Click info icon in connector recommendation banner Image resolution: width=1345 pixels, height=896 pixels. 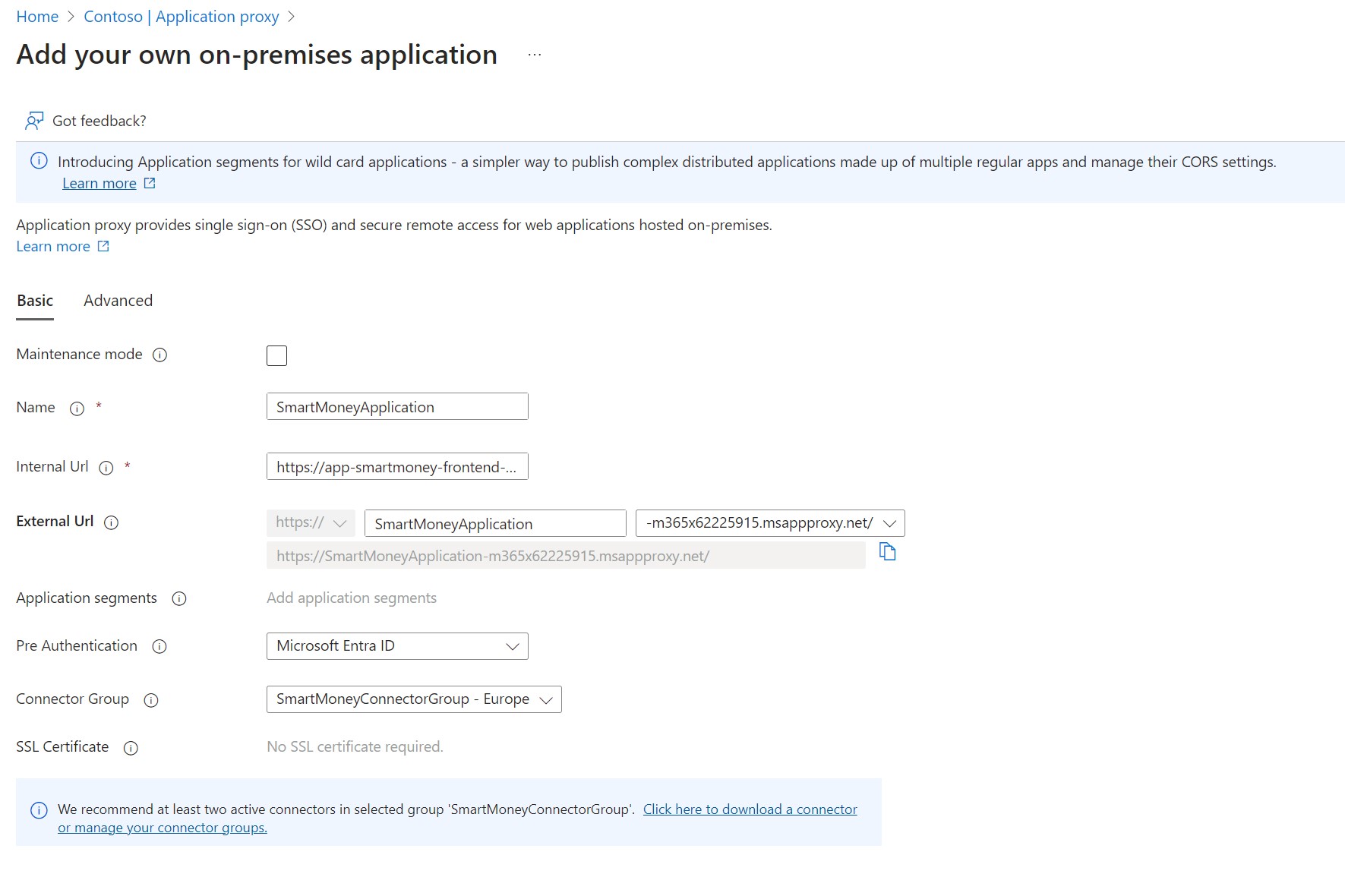coord(39,810)
